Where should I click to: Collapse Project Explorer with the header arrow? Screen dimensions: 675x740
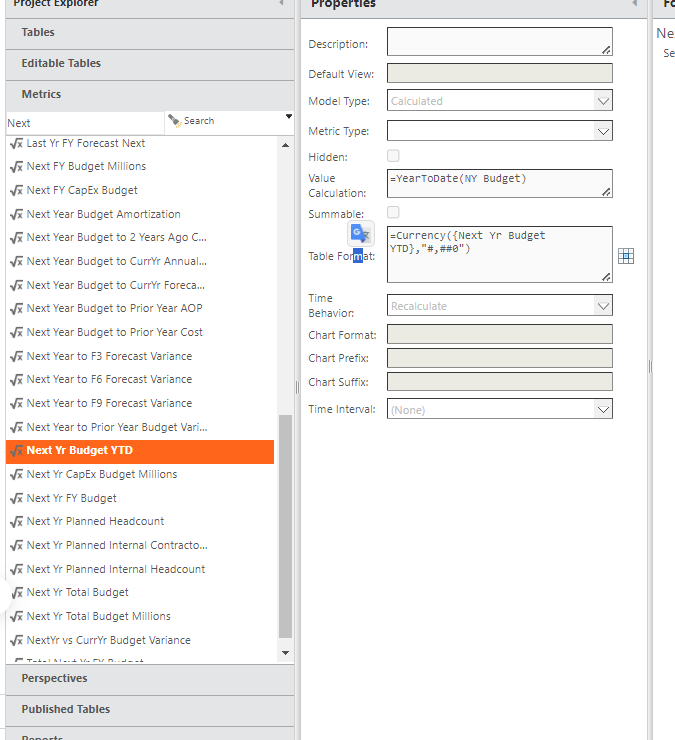pos(281,3)
